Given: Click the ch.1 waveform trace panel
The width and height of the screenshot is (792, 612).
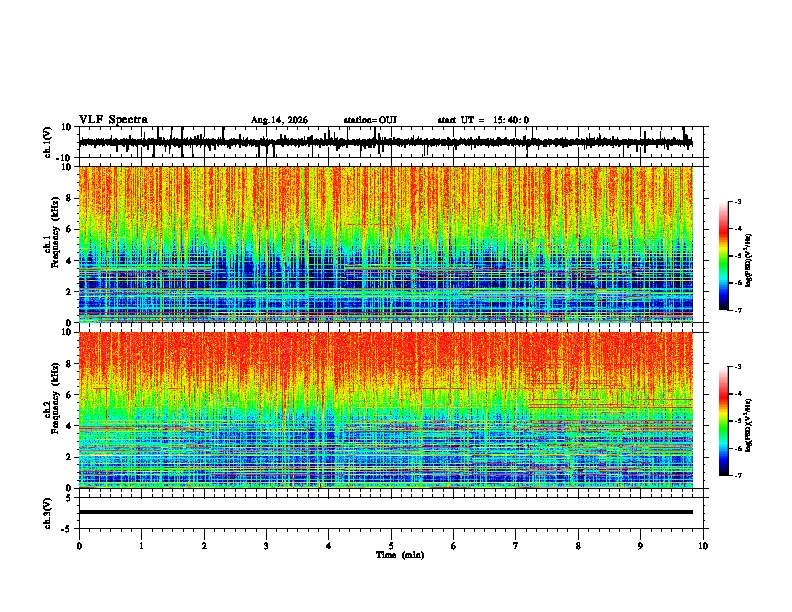Looking at the screenshot, I should pos(385,142).
